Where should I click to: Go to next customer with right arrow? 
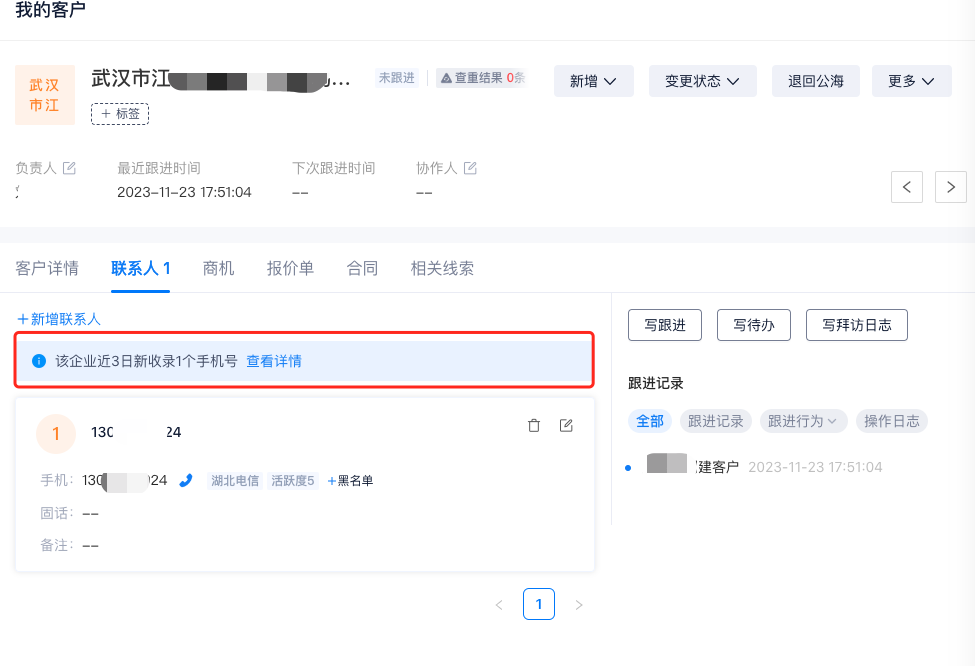point(950,187)
